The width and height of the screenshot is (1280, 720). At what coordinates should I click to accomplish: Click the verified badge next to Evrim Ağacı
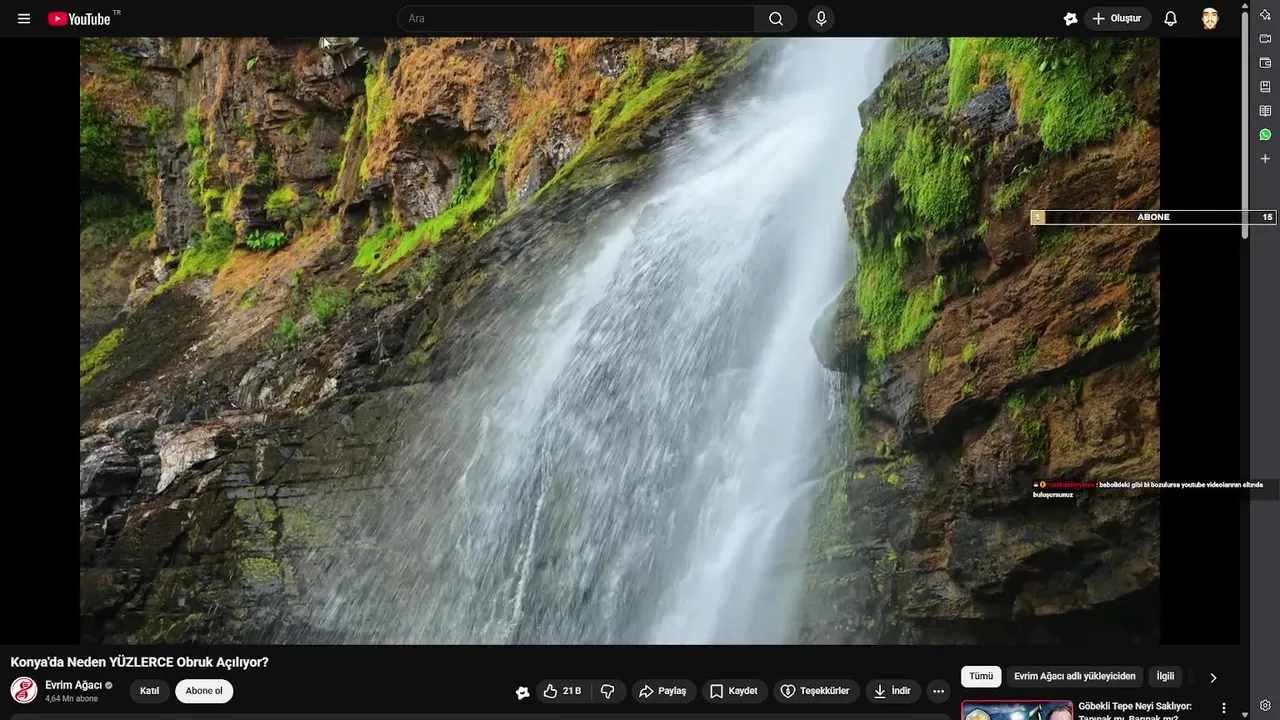coord(109,686)
